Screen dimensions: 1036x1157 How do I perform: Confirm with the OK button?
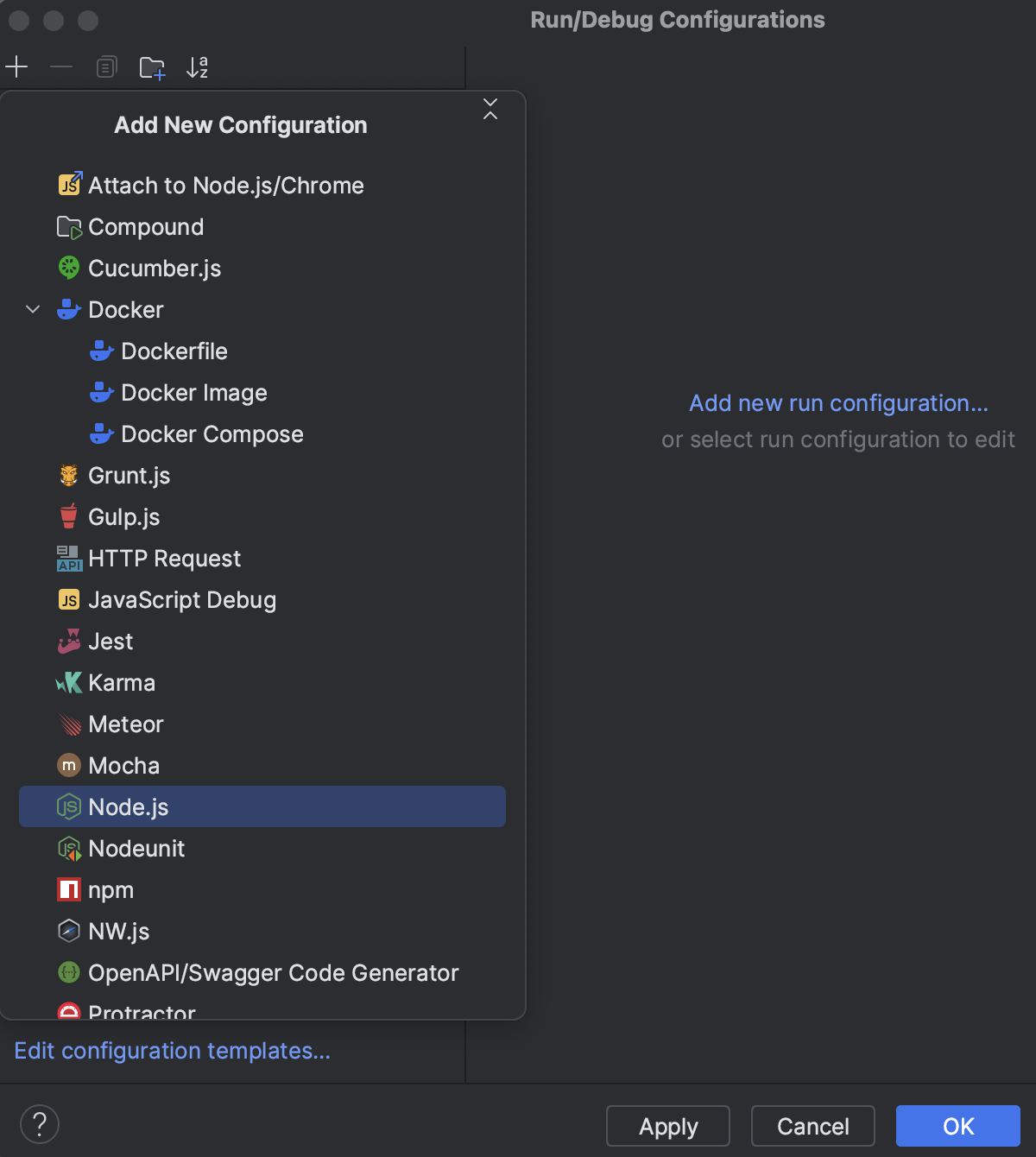point(957,1126)
